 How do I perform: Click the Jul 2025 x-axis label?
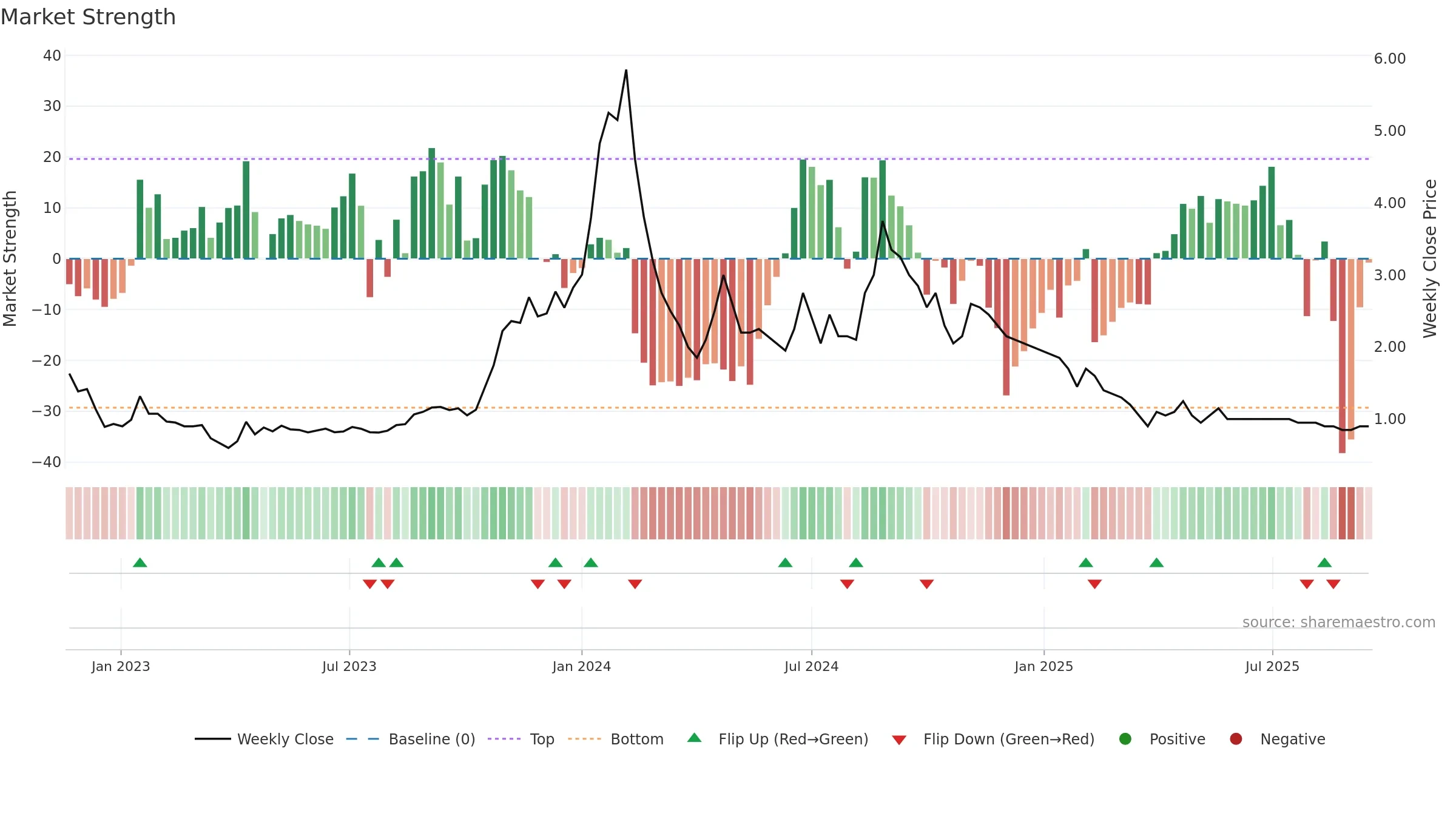click(1273, 666)
